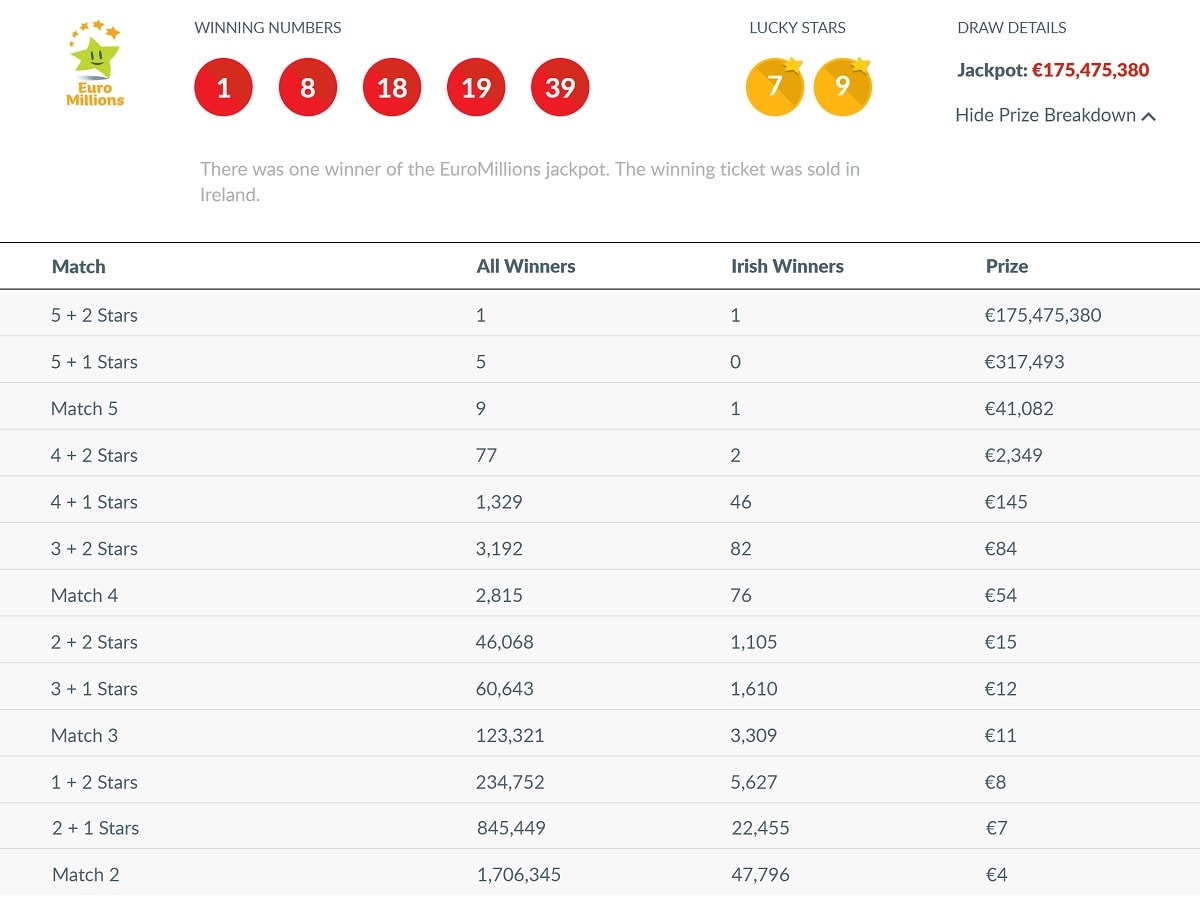1200x899 pixels.
Task: Click the '3 + 2 Stars' row label
Action: (94, 548)
